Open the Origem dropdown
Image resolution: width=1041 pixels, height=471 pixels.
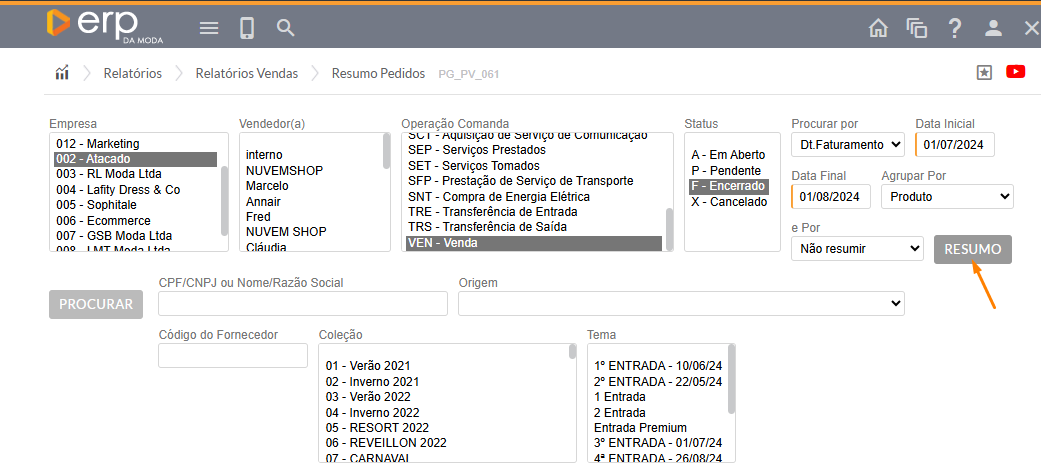point(680,303)
